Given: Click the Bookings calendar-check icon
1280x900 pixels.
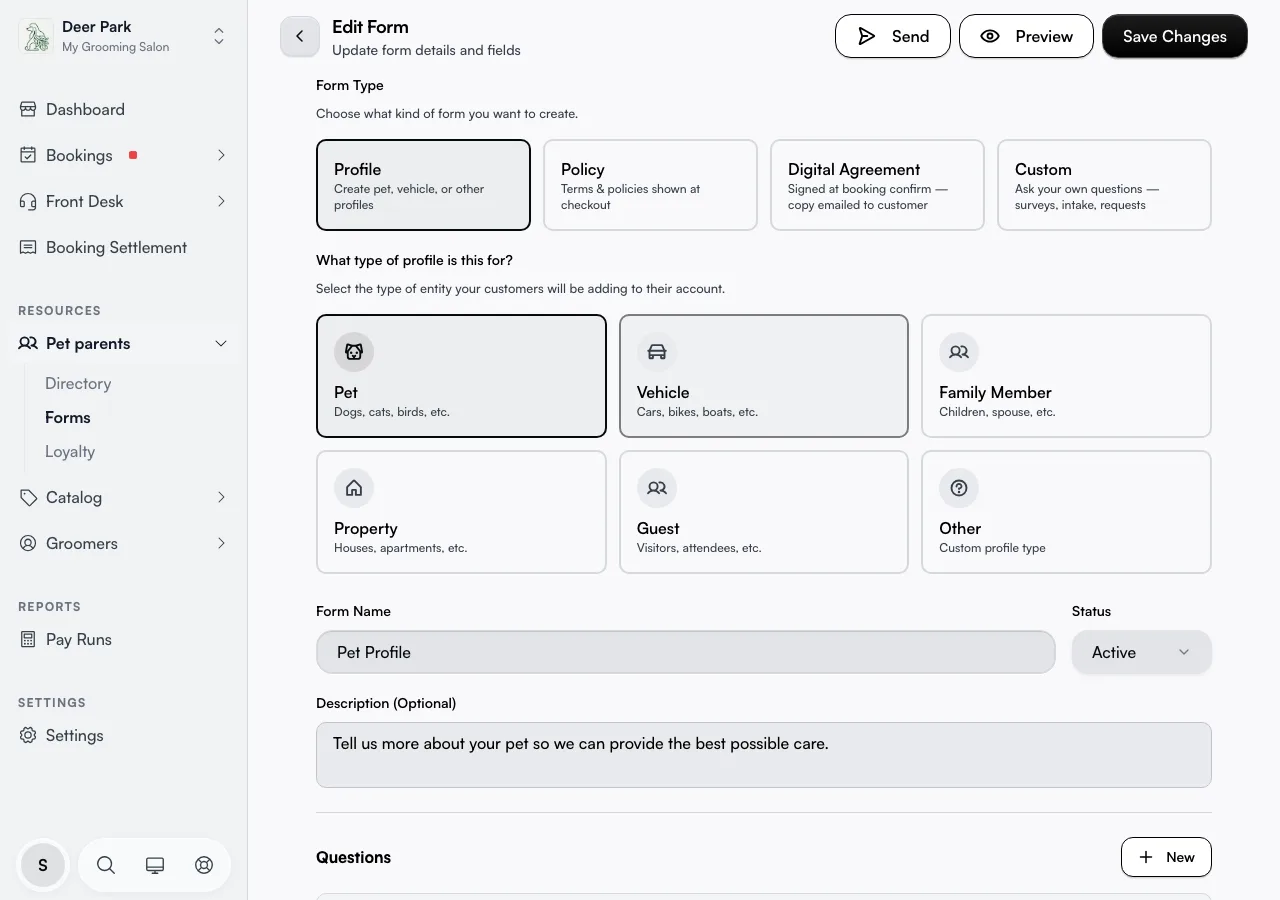Looking at the screenshot, I should tap(28, 155).
